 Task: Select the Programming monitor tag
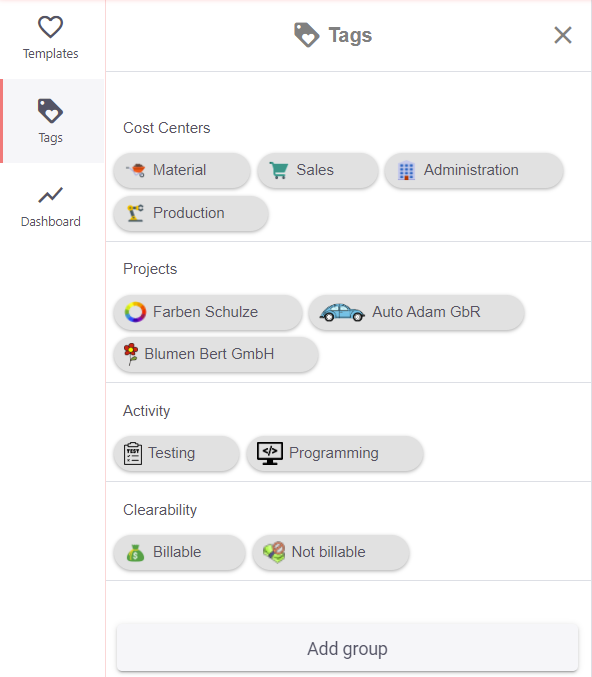pyautogui.click(x=335, y=453)
